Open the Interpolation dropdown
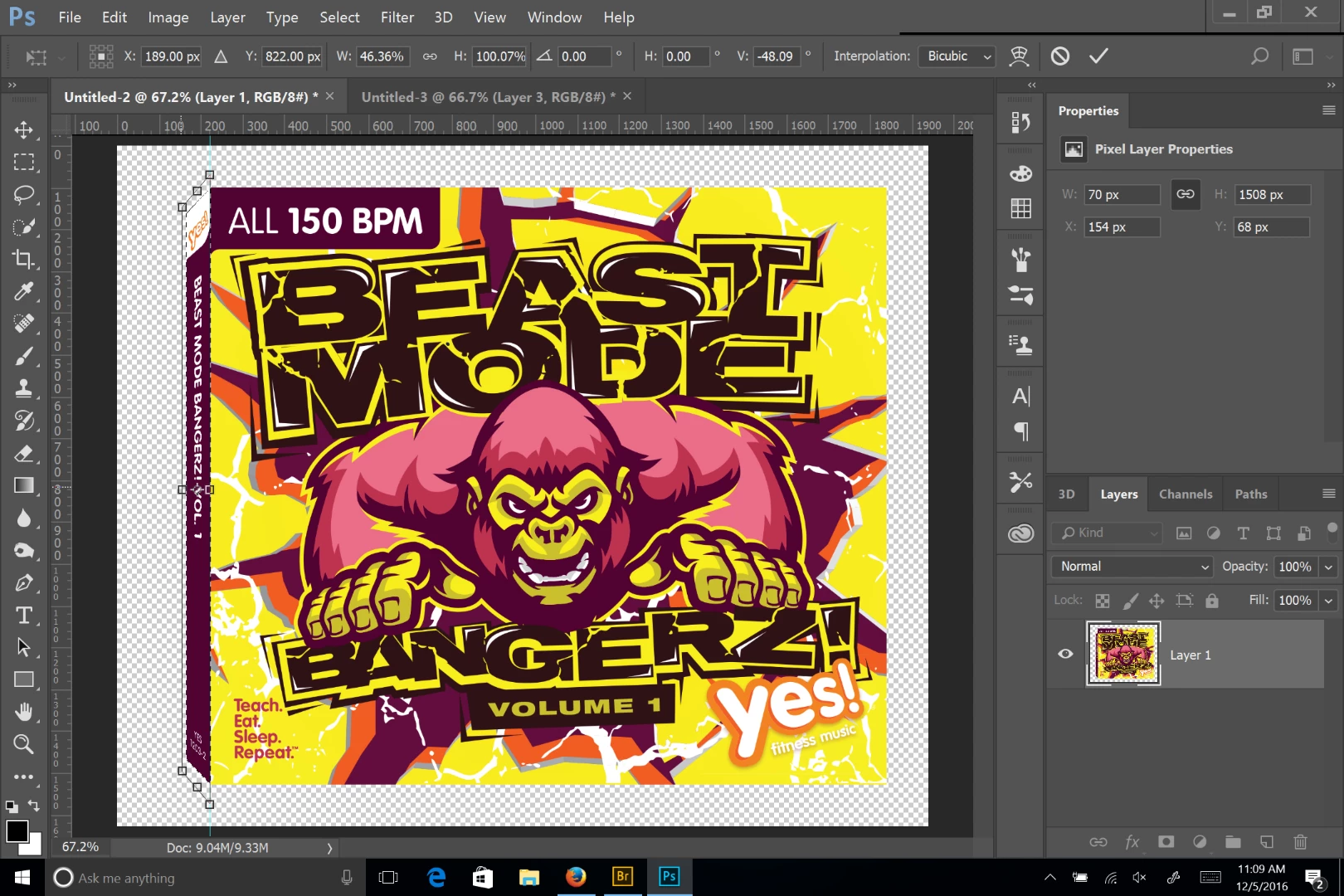This screenshot has height=896, width=1344. pos(957,56)
